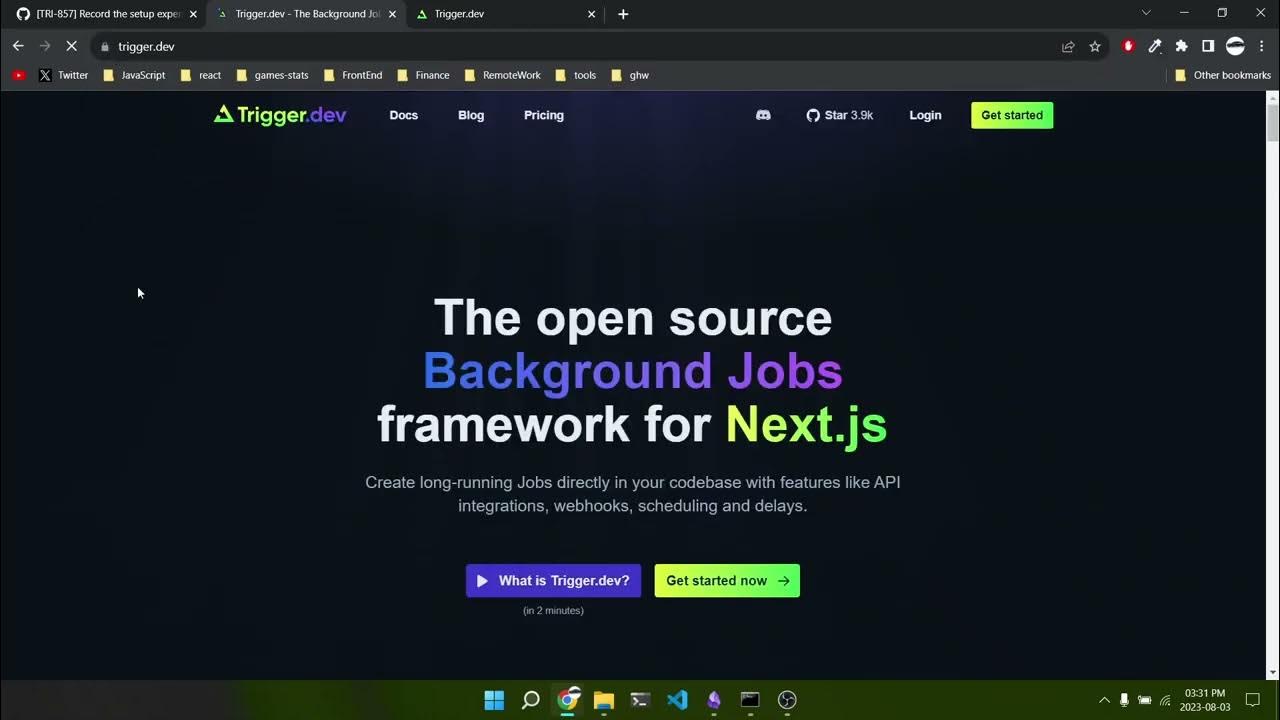Close the third Trigger.dev tab
The width and height of the screenshot is (1280, 720).
591,14
